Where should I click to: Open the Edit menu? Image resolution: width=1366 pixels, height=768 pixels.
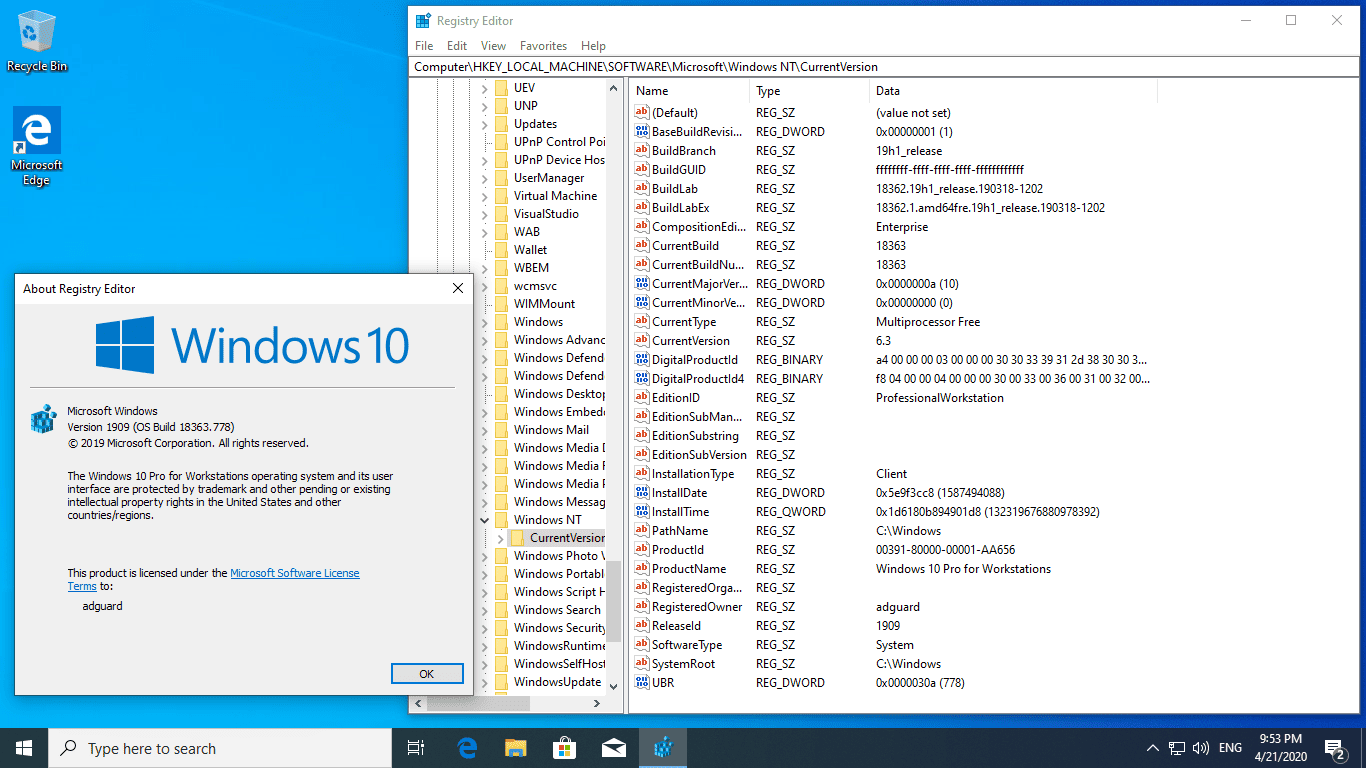[457, 46]
